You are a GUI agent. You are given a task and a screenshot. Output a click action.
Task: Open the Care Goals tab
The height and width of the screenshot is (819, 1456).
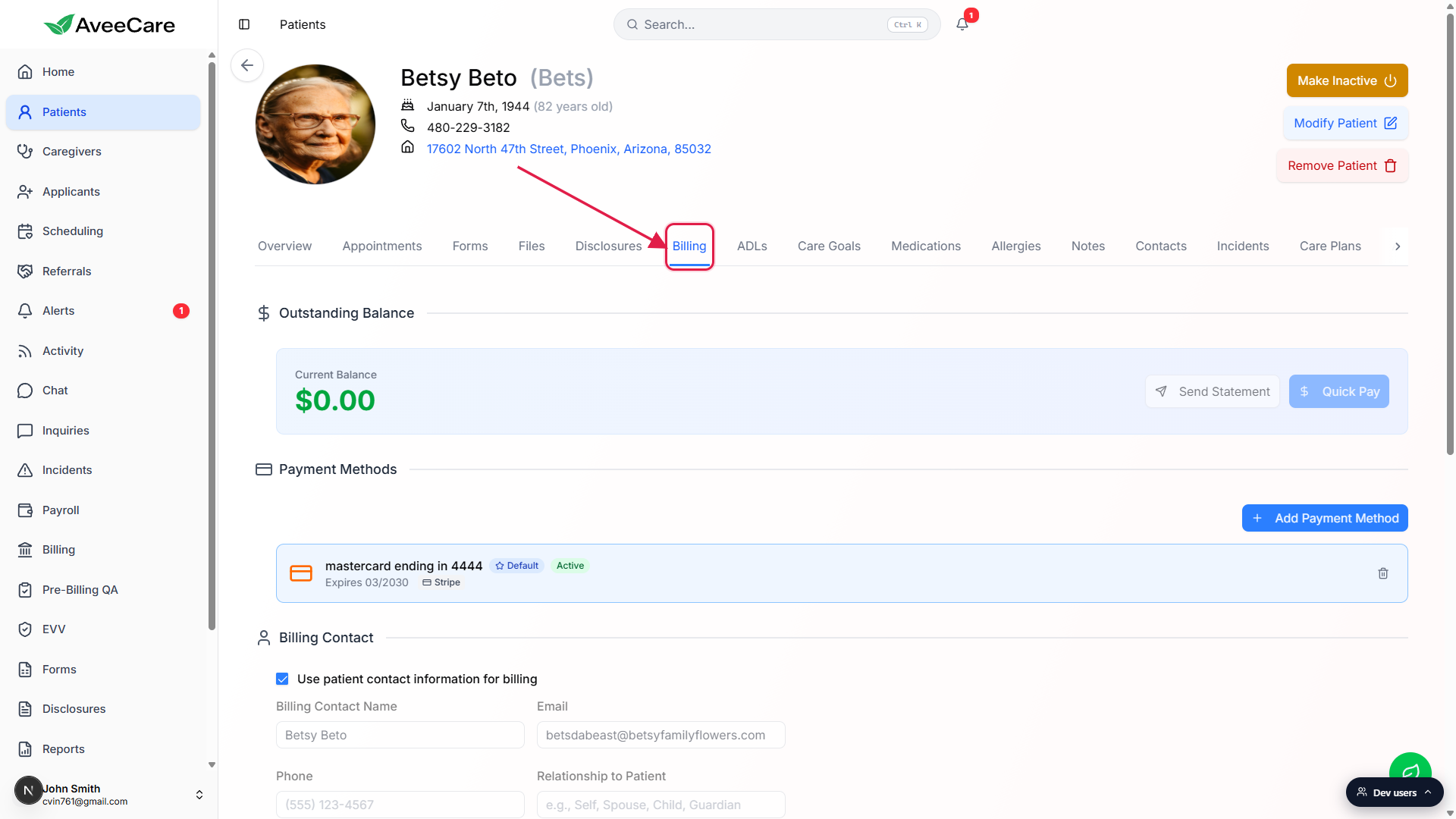[829, 246]
